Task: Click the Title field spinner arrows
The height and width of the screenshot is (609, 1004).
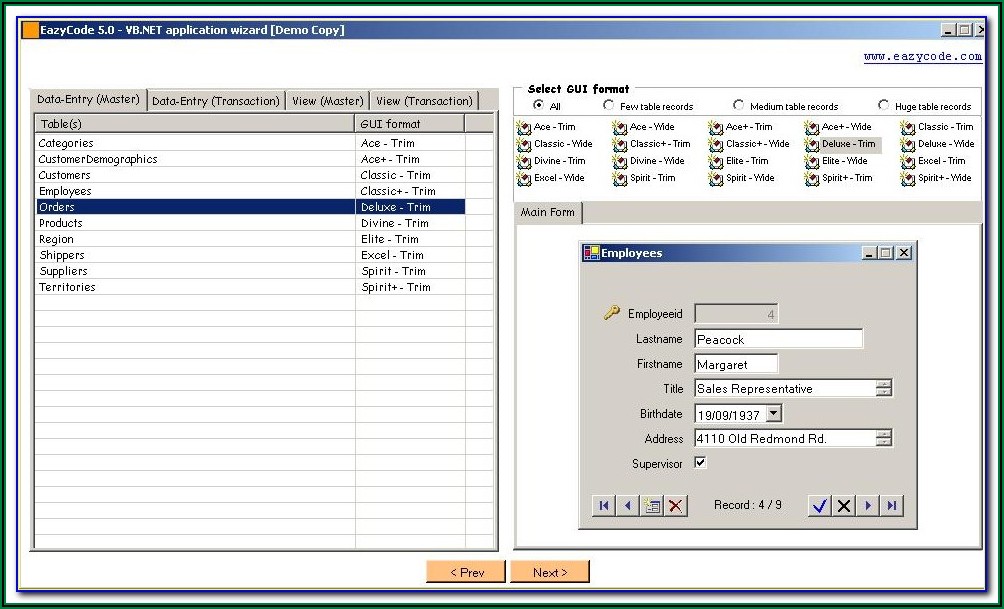Action: (x=883, y=389)
